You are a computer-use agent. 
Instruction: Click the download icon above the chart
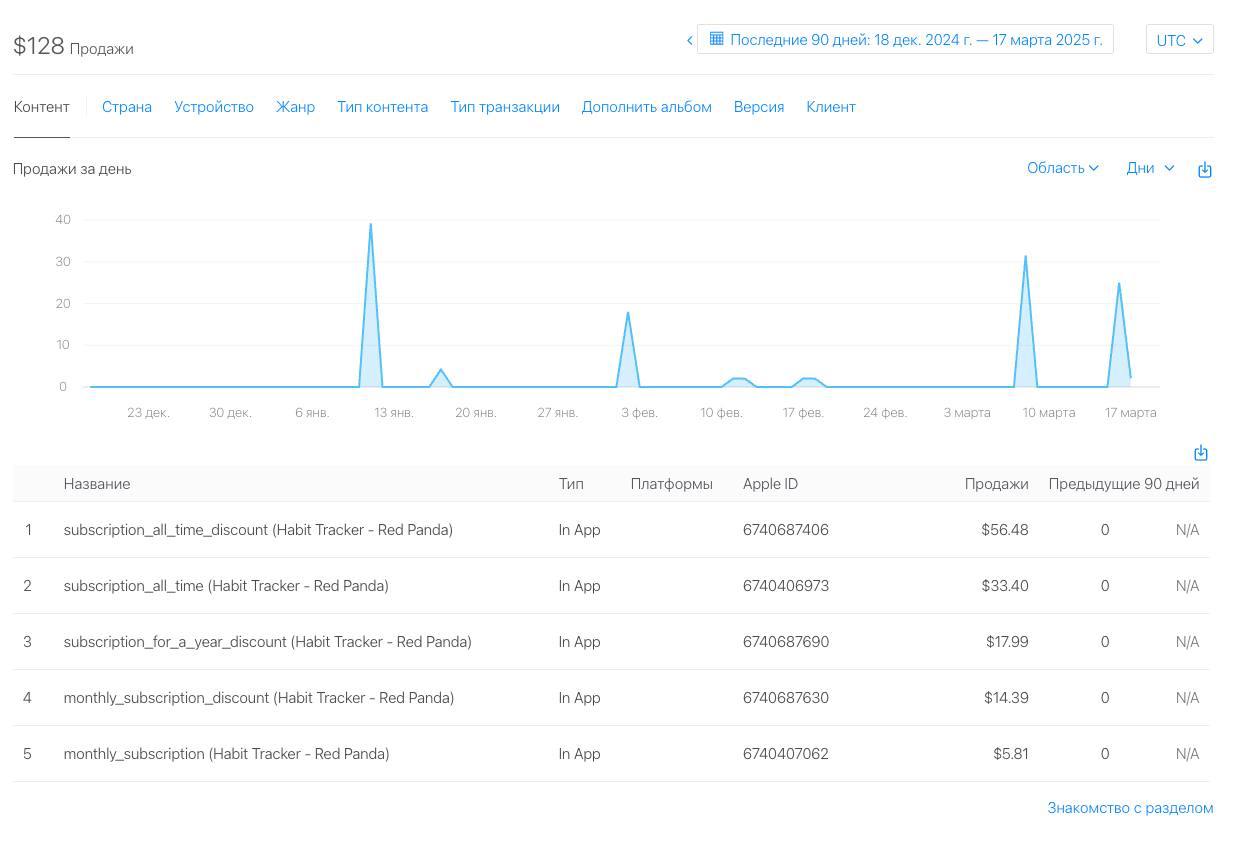(1204, 169)
